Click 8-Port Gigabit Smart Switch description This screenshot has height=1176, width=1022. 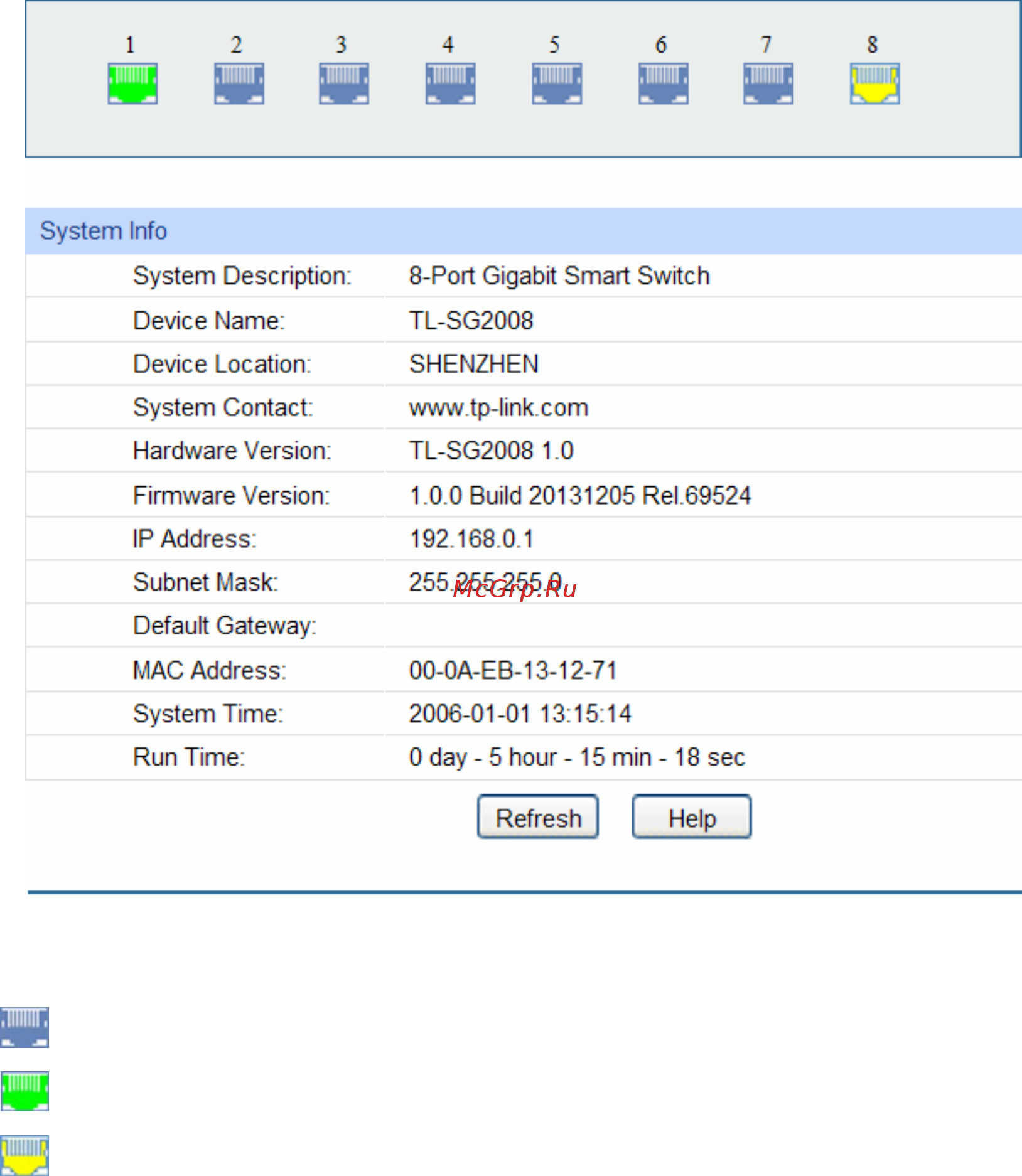coord(559,276)
